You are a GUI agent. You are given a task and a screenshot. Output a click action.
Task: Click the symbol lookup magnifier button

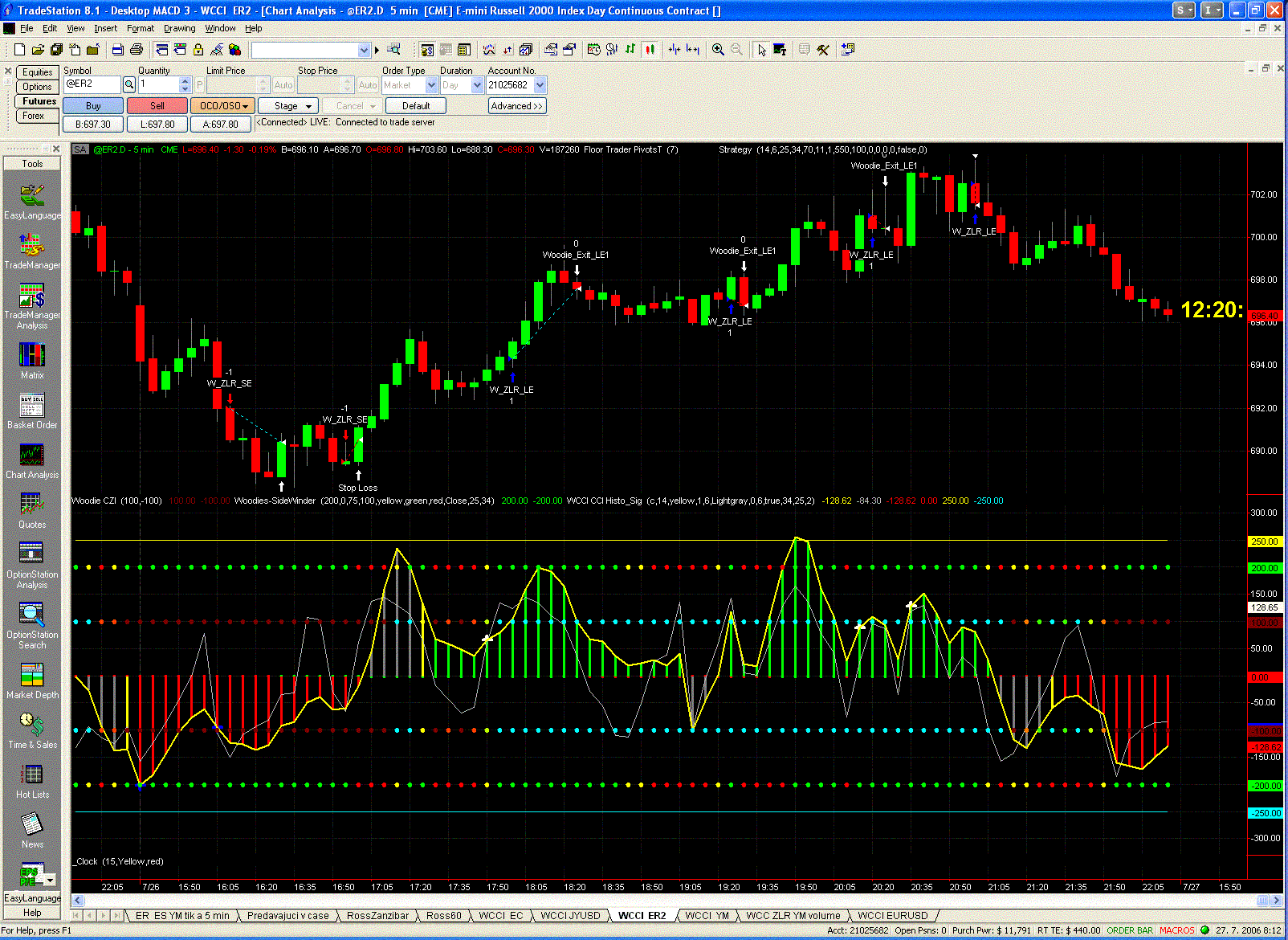[128, 85]
